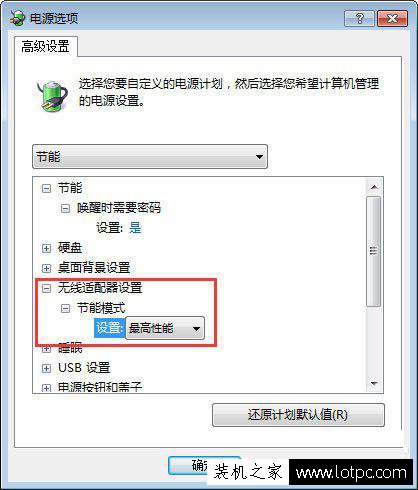Viewport: 418px width, 490px height.
Task: Close the 电源选项 dialog
Action: pyautogui.click(x=392, y=18)
